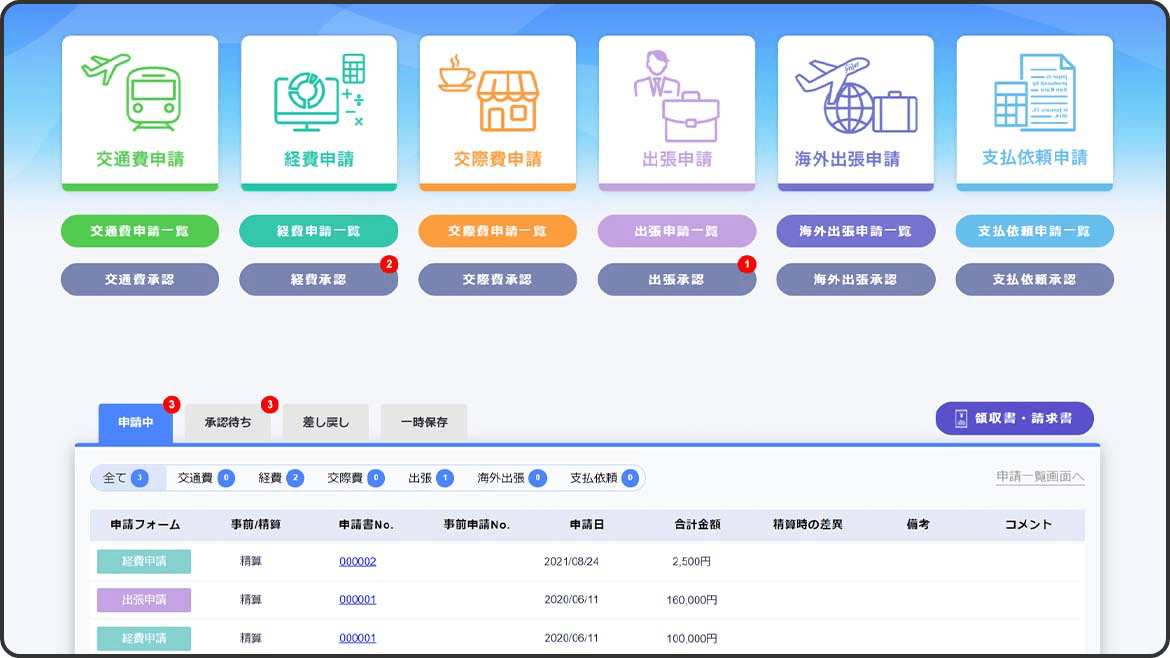Click the 経費承認 button with badge 2

click(x=318, y=280)
